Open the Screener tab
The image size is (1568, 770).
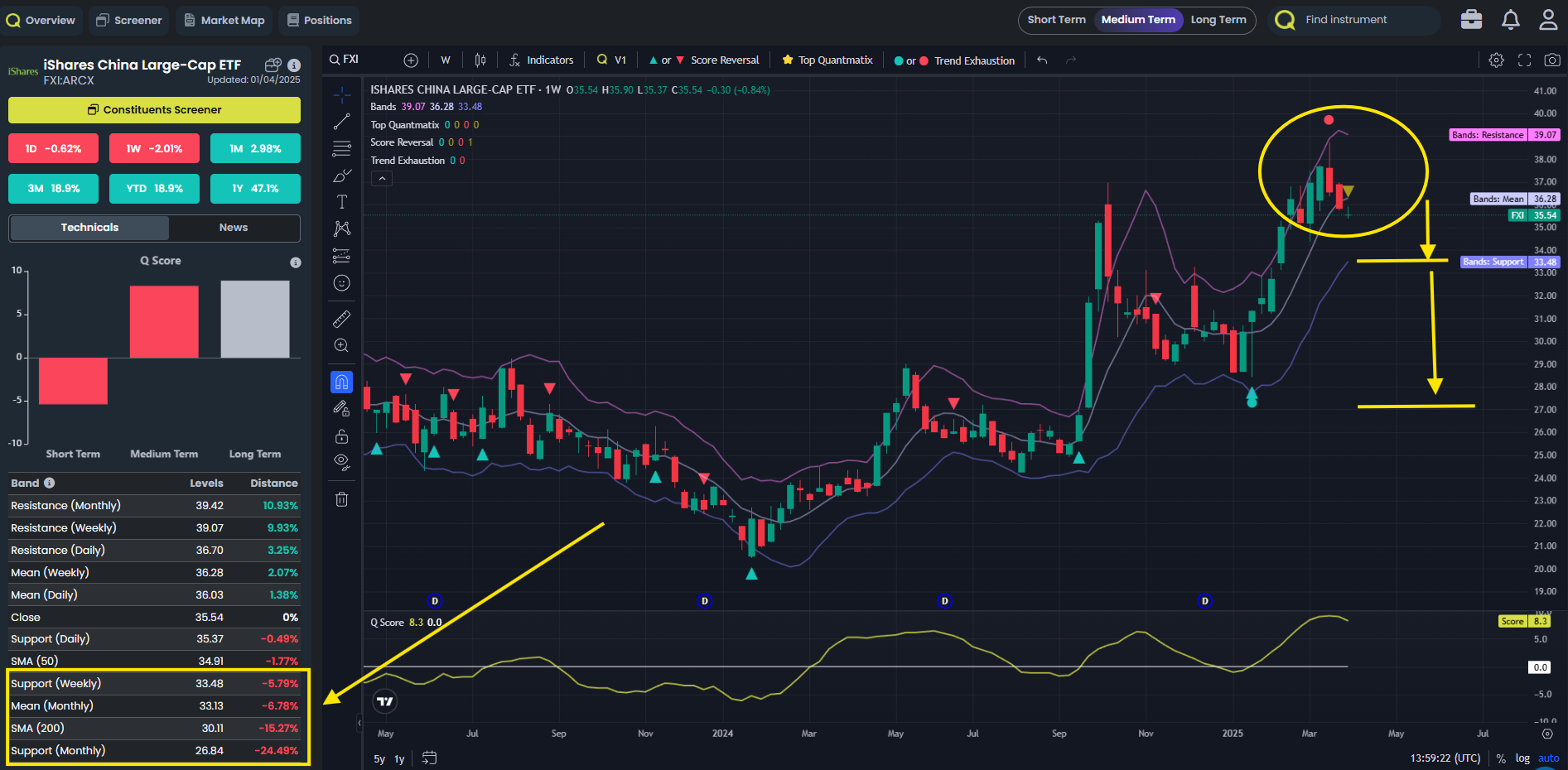point(128,20)
